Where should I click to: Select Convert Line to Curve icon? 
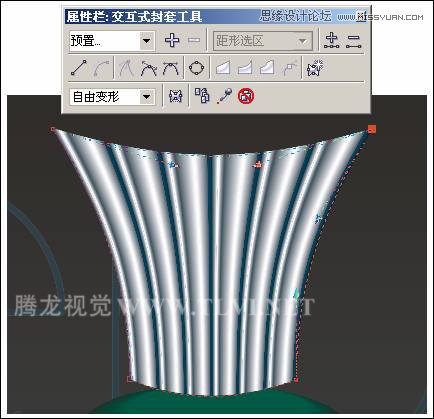pyautogui.click(x=101, y=68)
